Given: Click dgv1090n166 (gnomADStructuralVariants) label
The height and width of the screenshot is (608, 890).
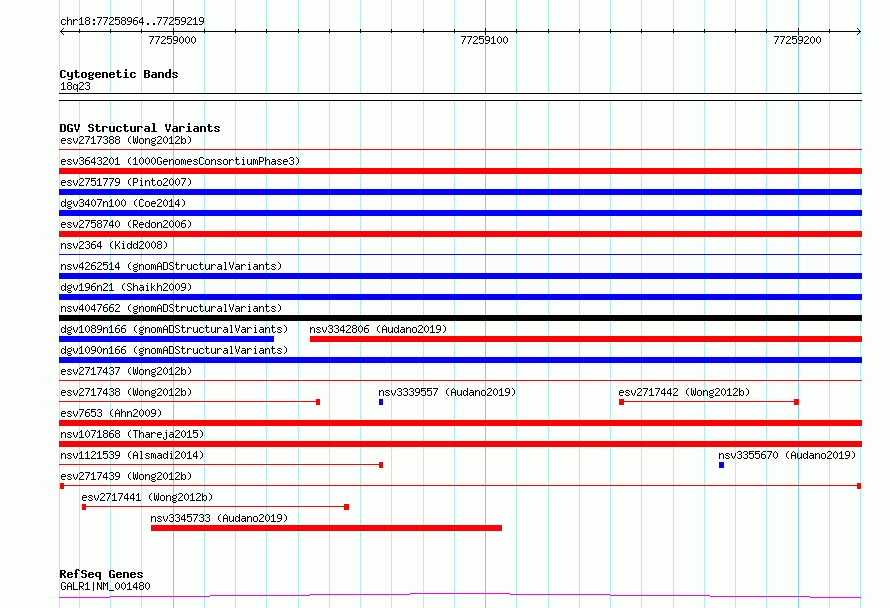Looking at the screenshot, I should pos(174,350).
